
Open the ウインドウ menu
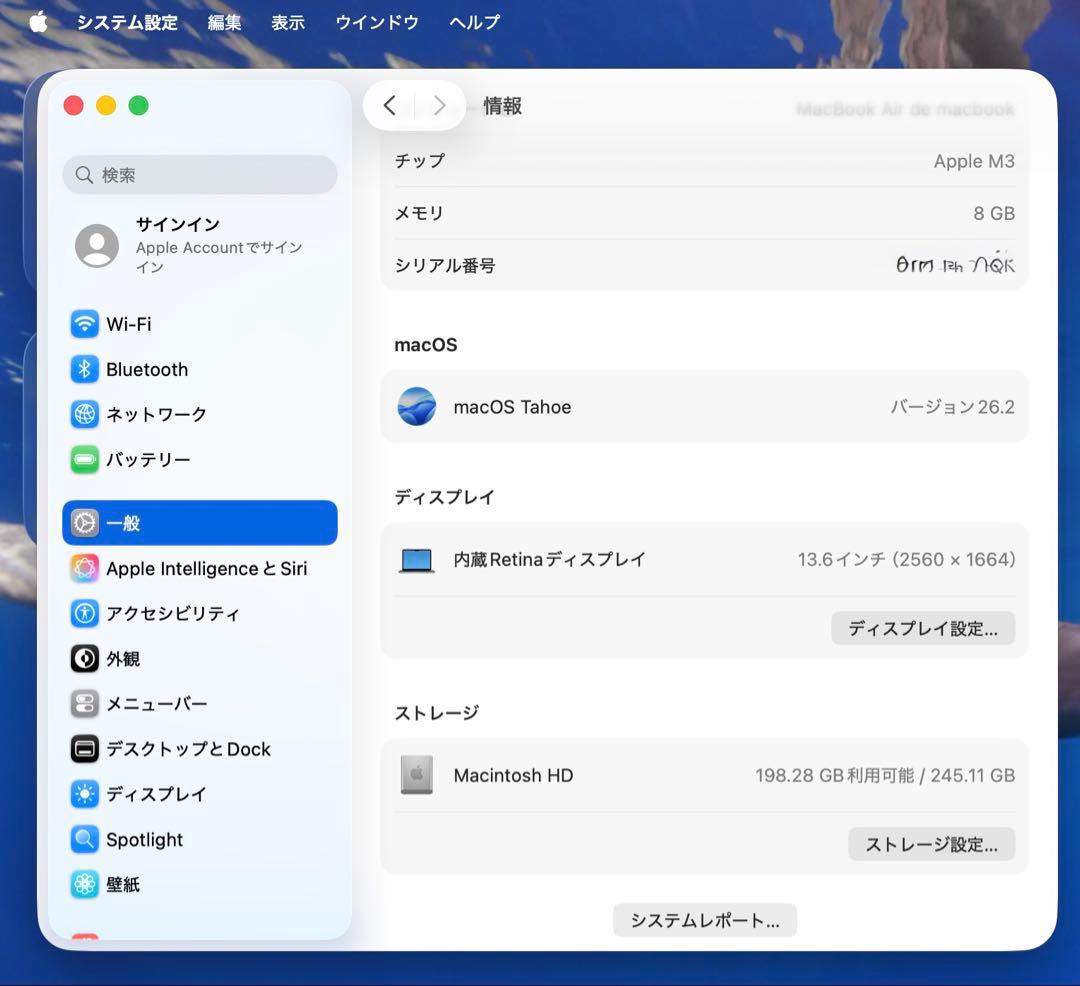[377, 21]
